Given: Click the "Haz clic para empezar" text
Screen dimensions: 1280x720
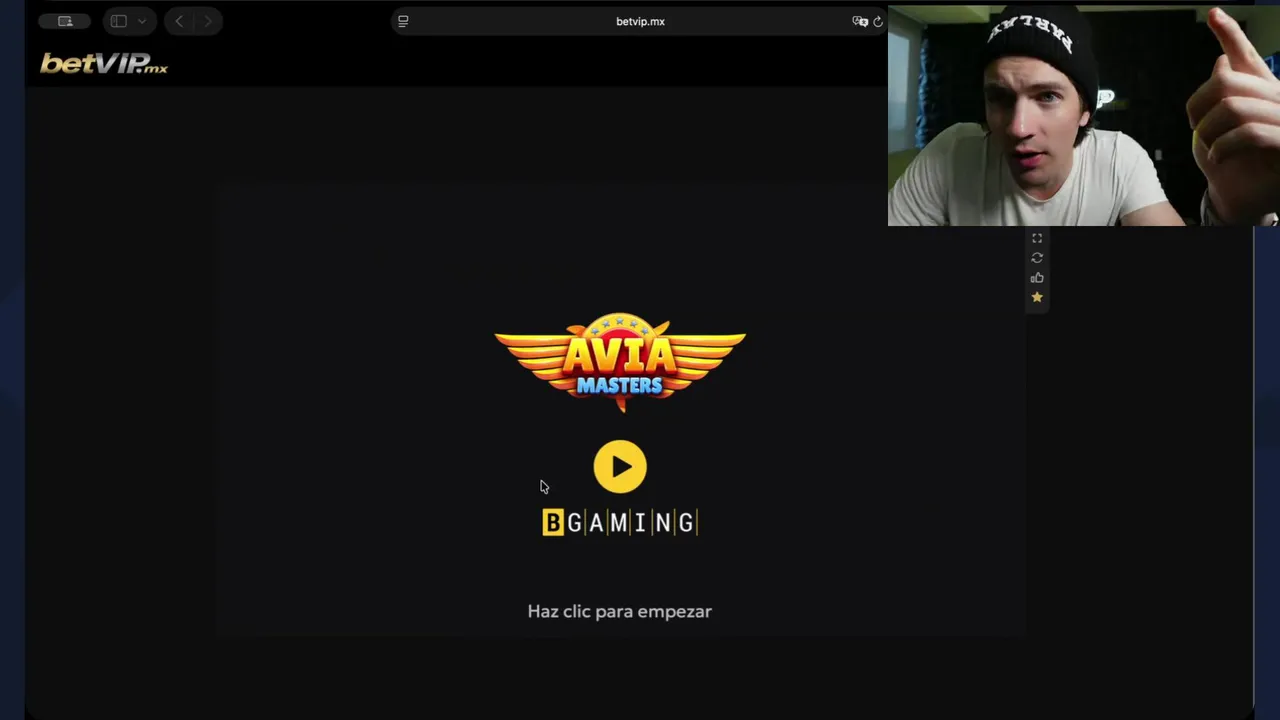Looking at the screenshot, I should coord(620,611).
